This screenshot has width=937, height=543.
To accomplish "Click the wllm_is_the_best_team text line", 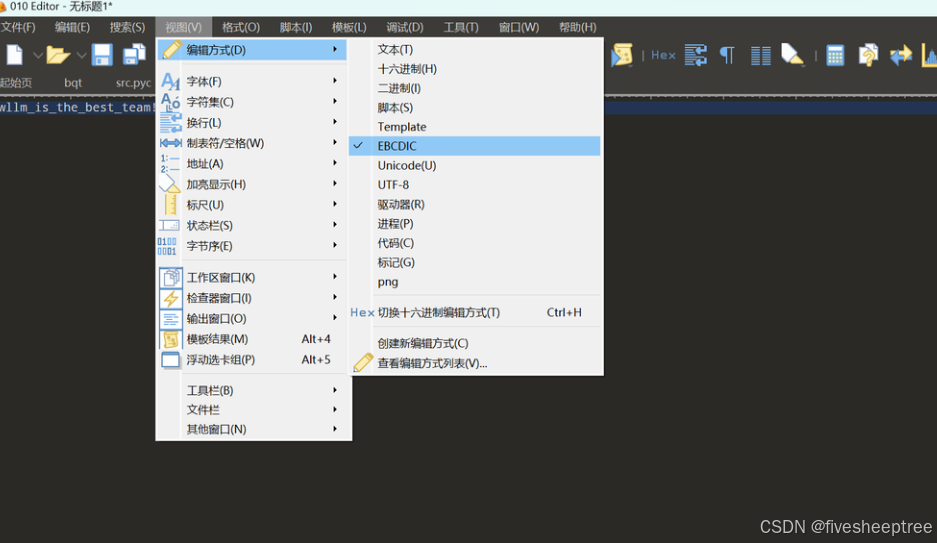I will 76,108.
